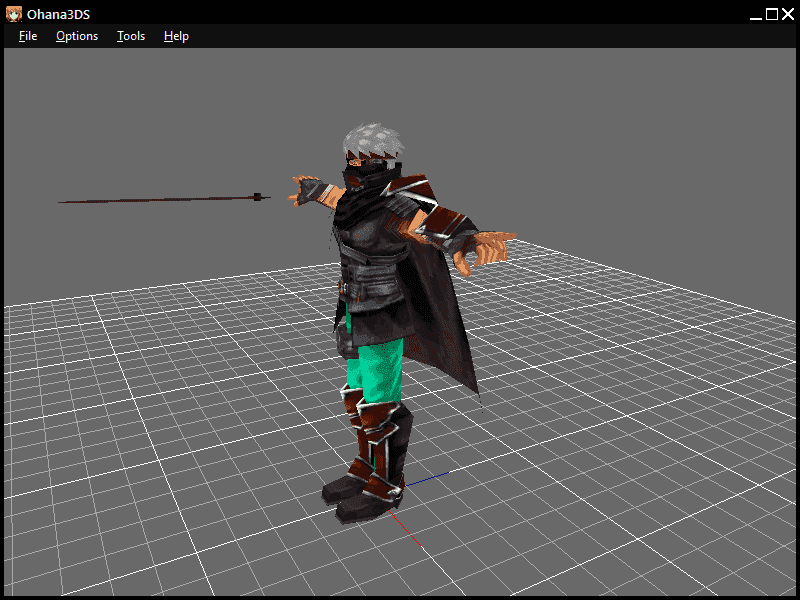
Task: Open the Options menu
Action: pos(77,36)
